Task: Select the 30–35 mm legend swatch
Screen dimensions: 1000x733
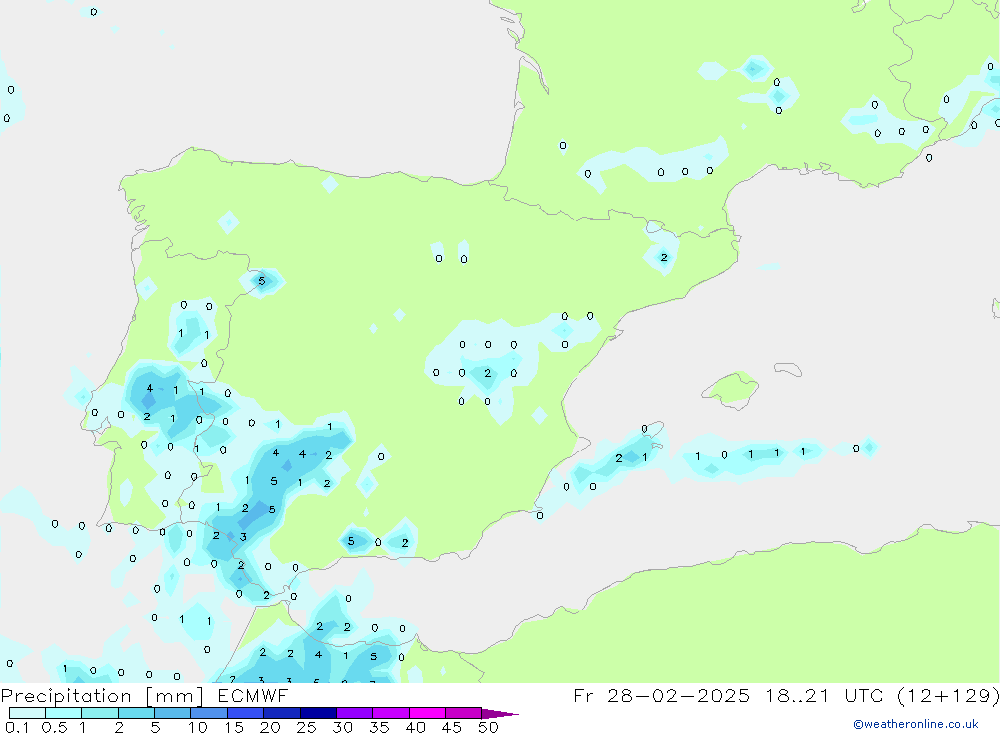Action: [355, 713]
